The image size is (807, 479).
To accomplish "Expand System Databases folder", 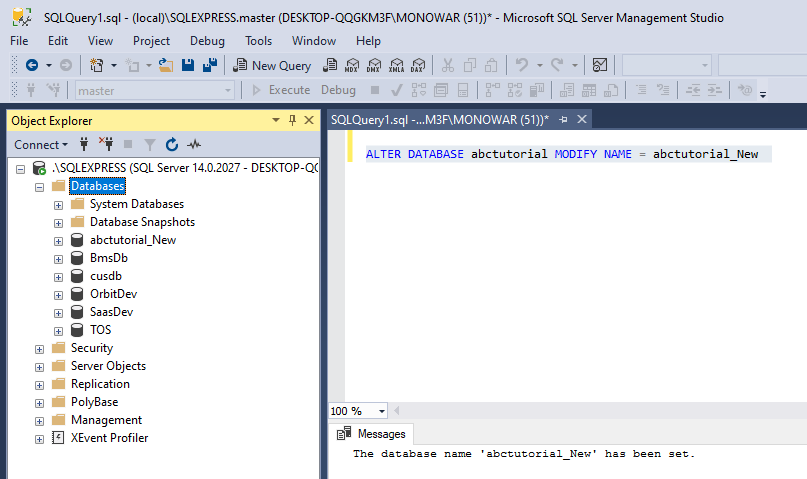I will point(59,205).
